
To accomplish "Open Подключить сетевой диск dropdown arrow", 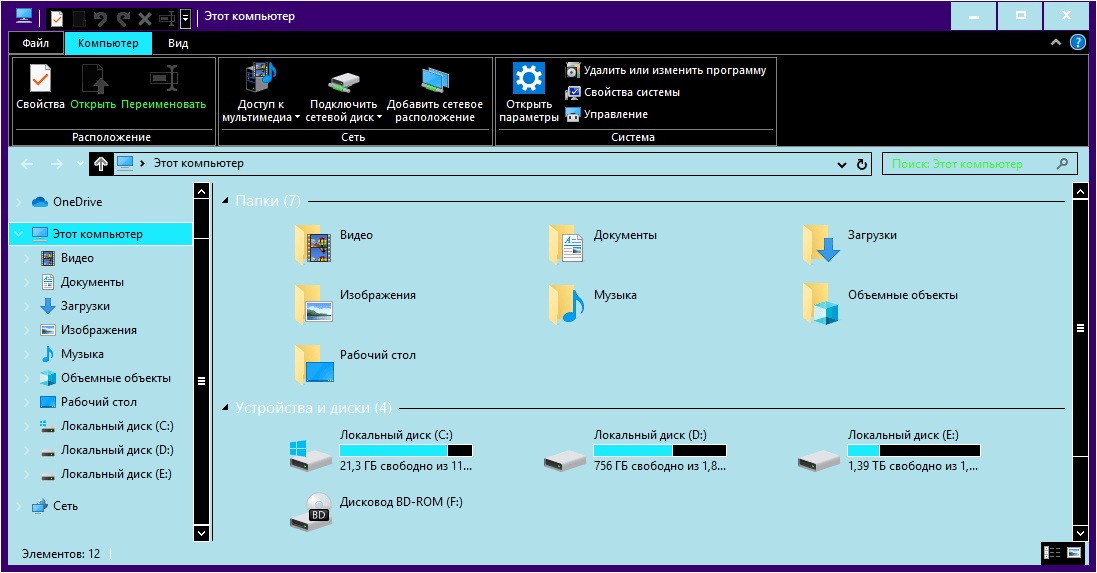I will pos(380,117).
